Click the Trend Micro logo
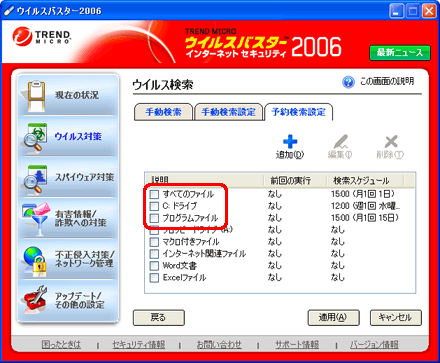 (42, 36)
